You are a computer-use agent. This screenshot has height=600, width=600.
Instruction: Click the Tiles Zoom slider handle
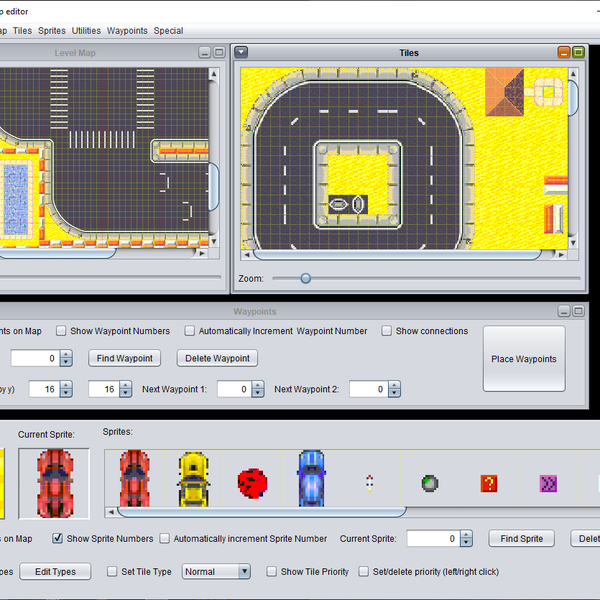(x=305, y=278)
